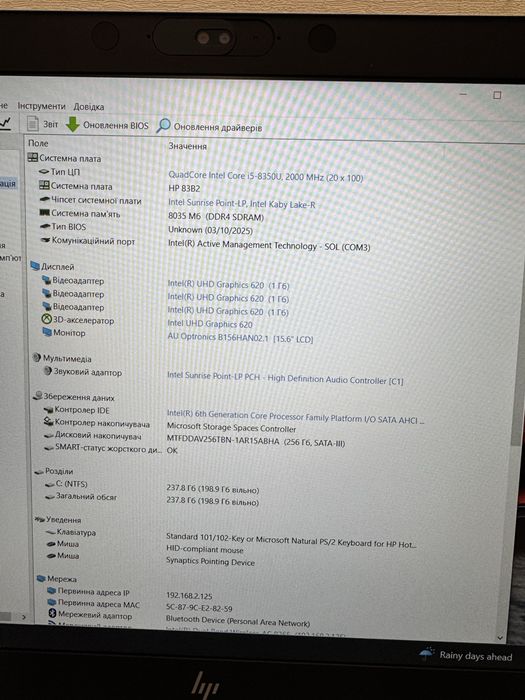The height and width of the screenshot is (700, 525).
Task: Click the Оновлення драйверів magnifier icon
Action: coord(163,126)
